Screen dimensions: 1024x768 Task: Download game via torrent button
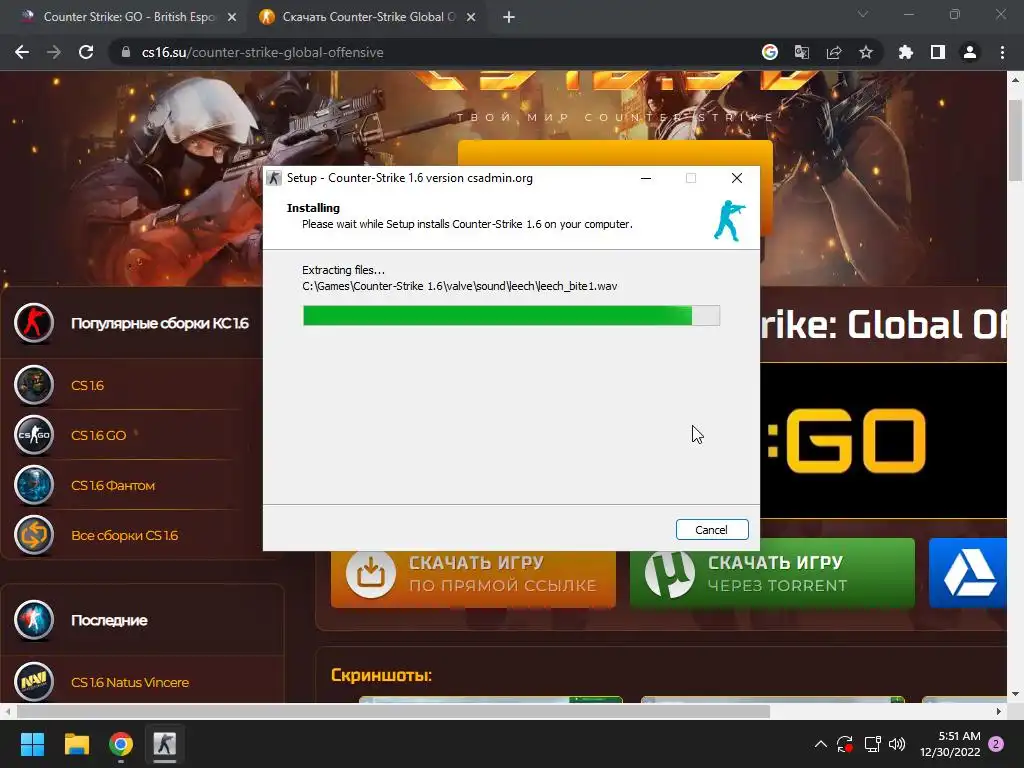tap(773, 573)
